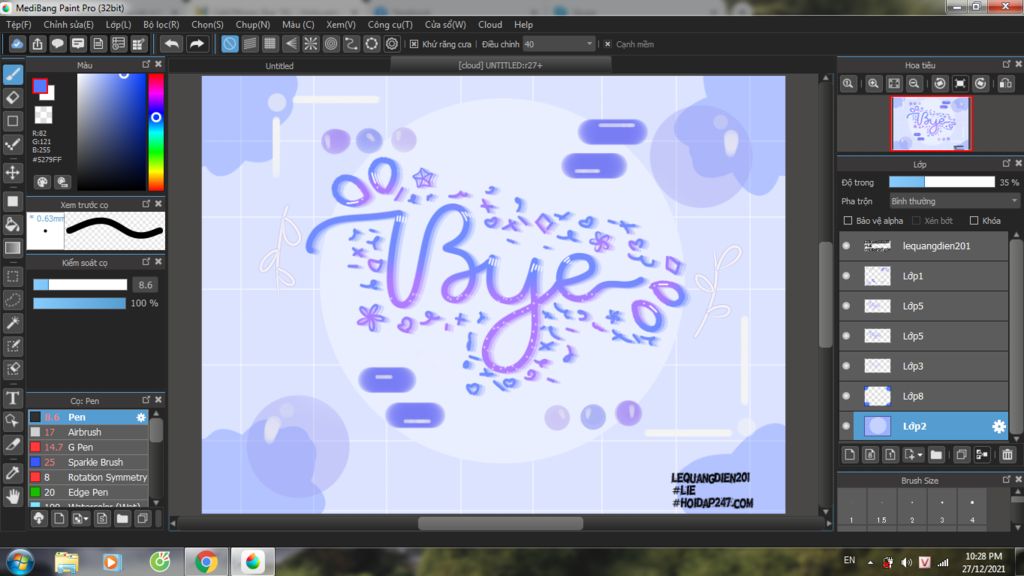Open the Pha trộn blend mode dropdown
The width and height of the screenshot is (1024, 576).
pos(953,201)
